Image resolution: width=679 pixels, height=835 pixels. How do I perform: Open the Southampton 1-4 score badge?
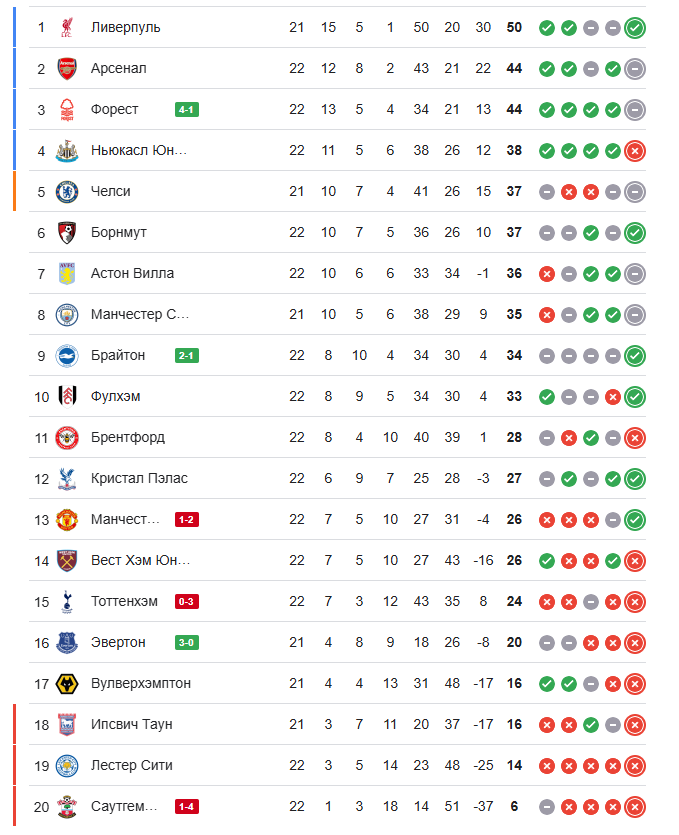[x=187, y=807]
